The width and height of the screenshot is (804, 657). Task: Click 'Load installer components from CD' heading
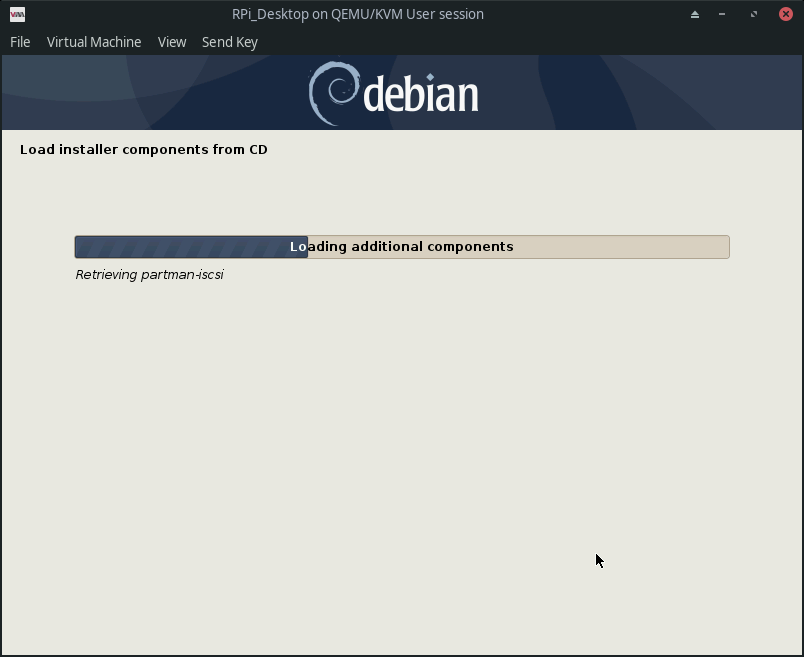144,149
